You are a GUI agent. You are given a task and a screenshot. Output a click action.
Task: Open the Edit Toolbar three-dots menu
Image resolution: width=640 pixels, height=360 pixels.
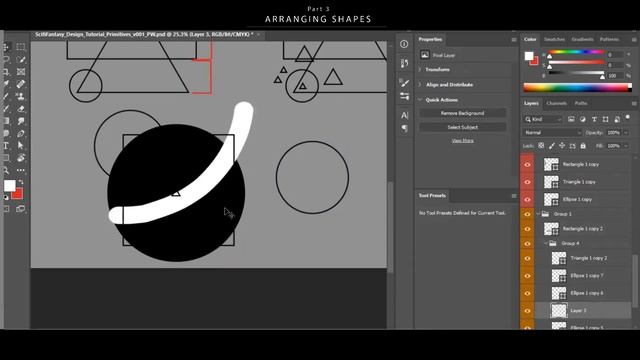[x=20, y=170]
